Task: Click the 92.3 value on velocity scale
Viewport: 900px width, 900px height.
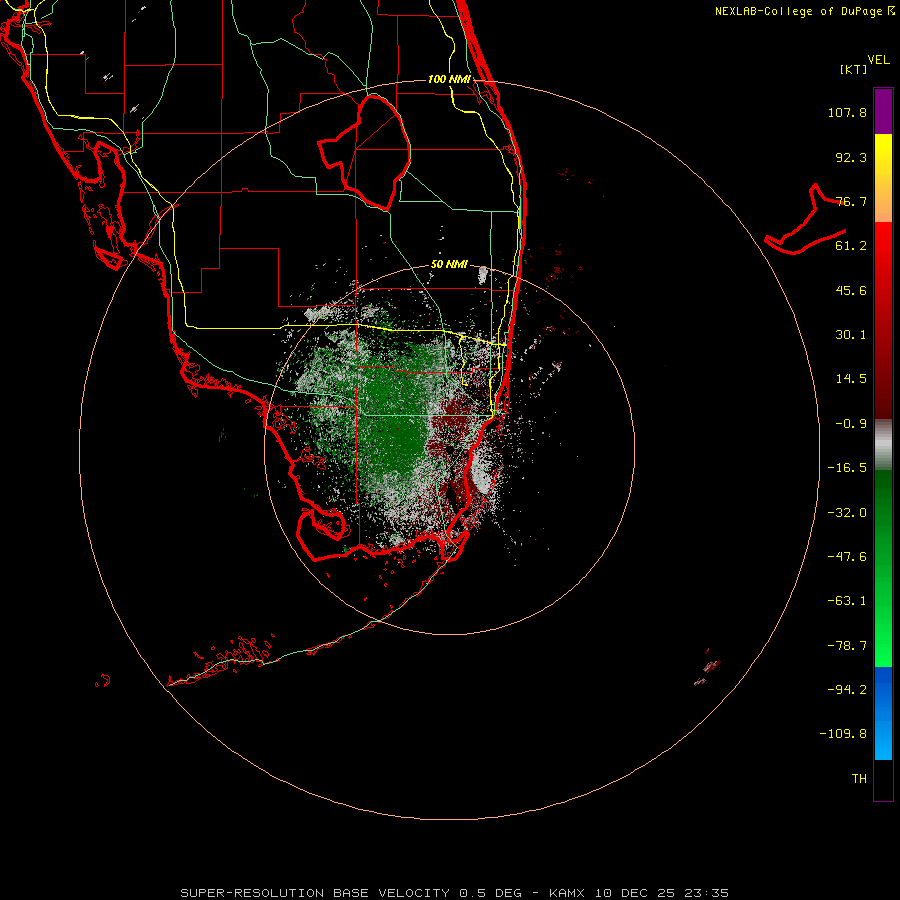Action: (x=851, y=157)
